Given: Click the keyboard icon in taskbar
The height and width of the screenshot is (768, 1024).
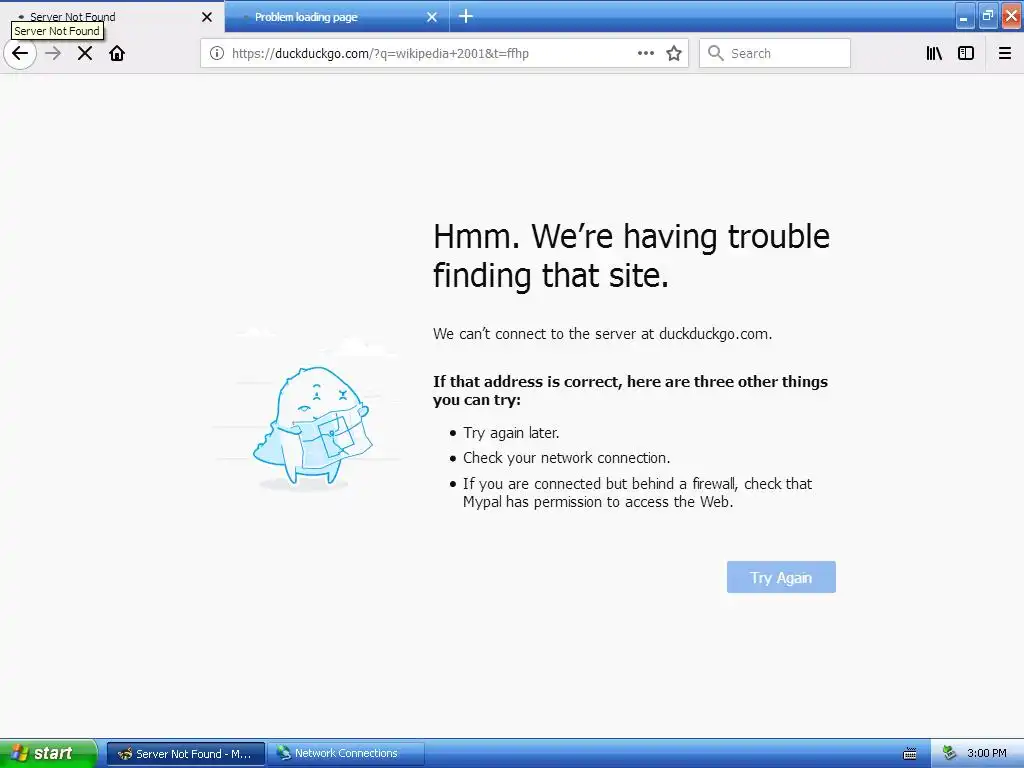Looking at the screenshot, I should tap(910, 754).
